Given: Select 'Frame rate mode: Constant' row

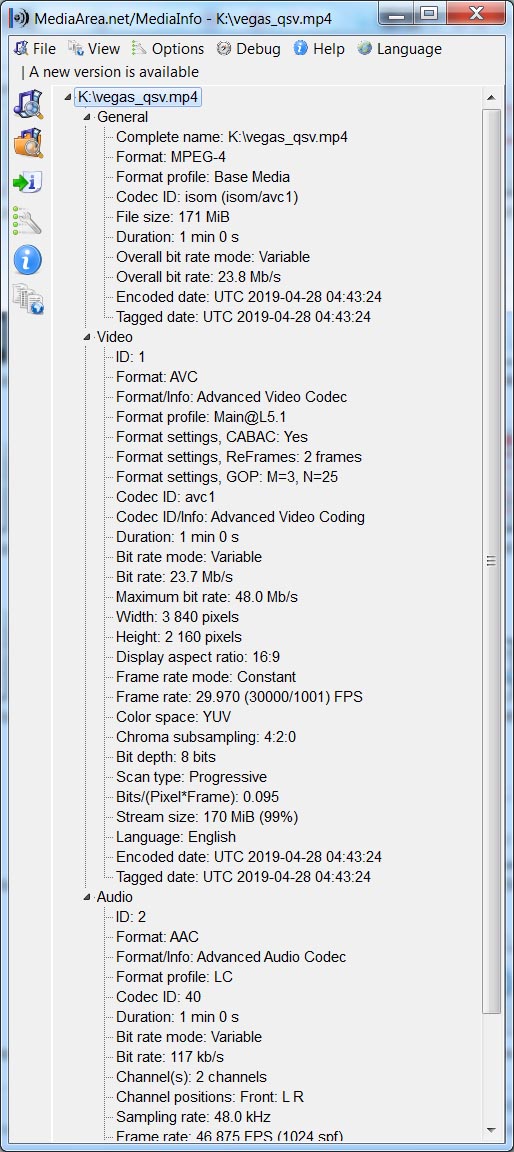Looking at the screenshot, I should tap(206, 677).
